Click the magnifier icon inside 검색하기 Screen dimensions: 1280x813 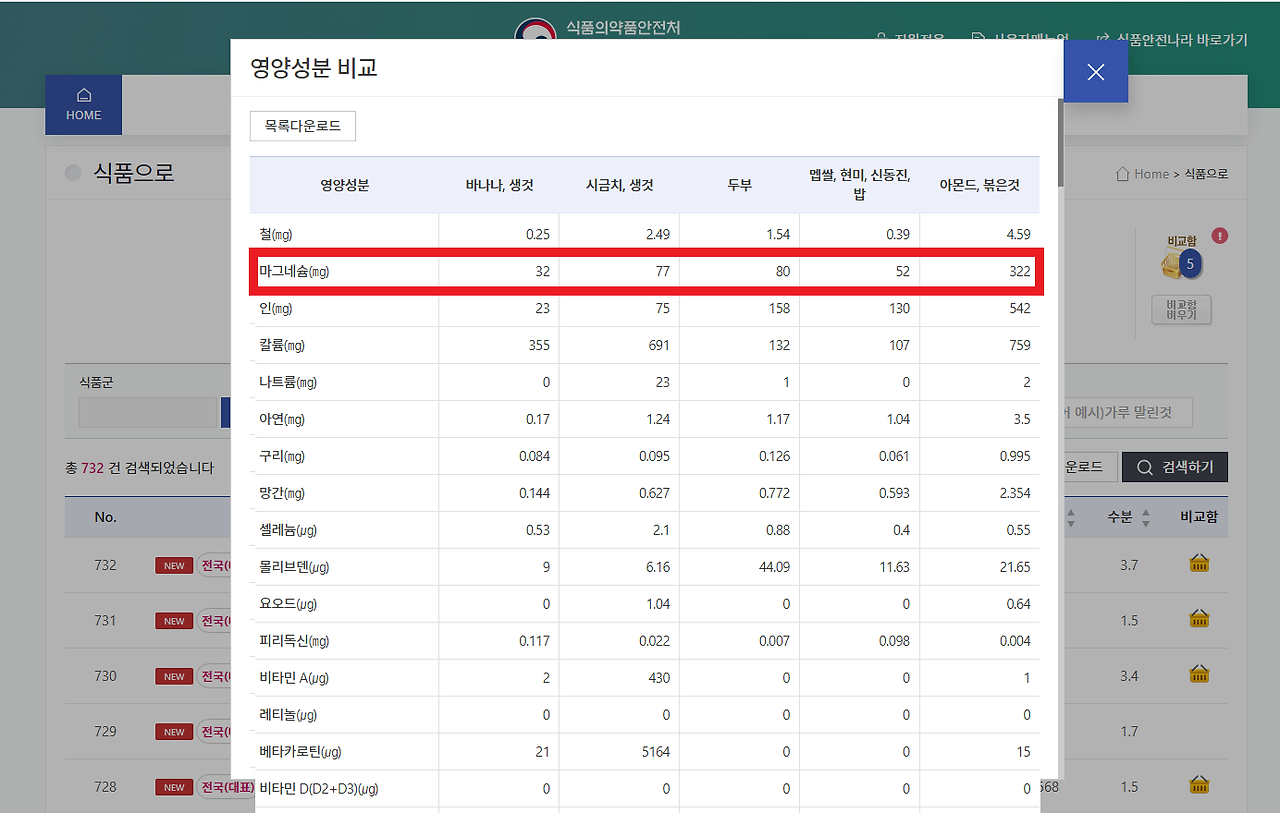point(1146,467)
